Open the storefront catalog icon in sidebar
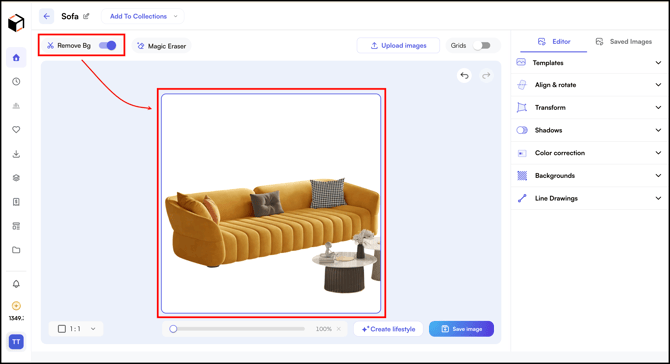The height and width of the screenshot is (364, 670). pos(16,226)
